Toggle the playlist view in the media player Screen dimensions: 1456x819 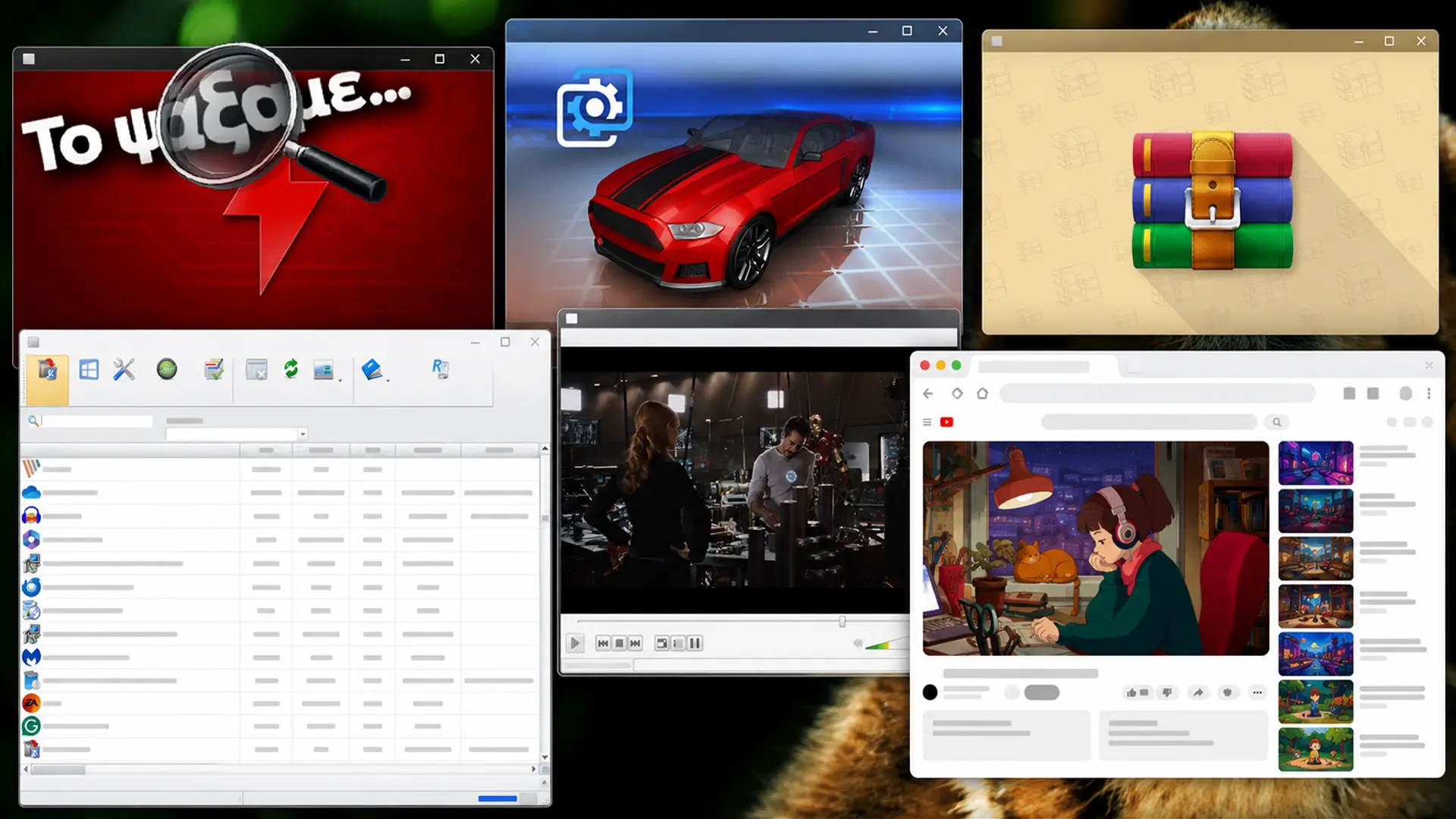click(678, 644)
